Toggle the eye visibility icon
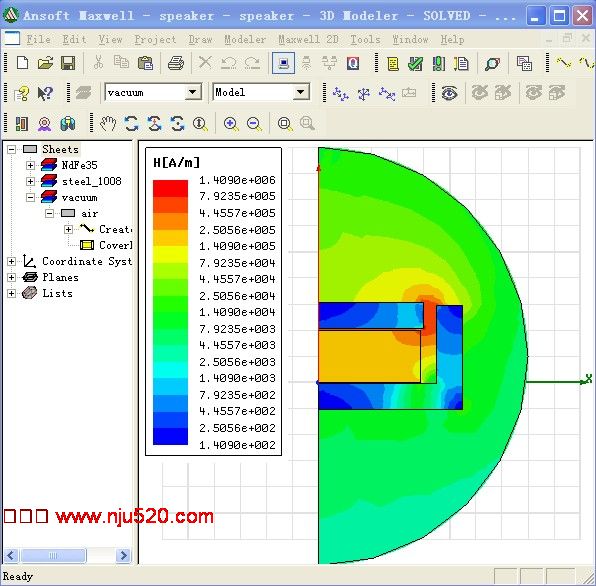 click(449, 93)
